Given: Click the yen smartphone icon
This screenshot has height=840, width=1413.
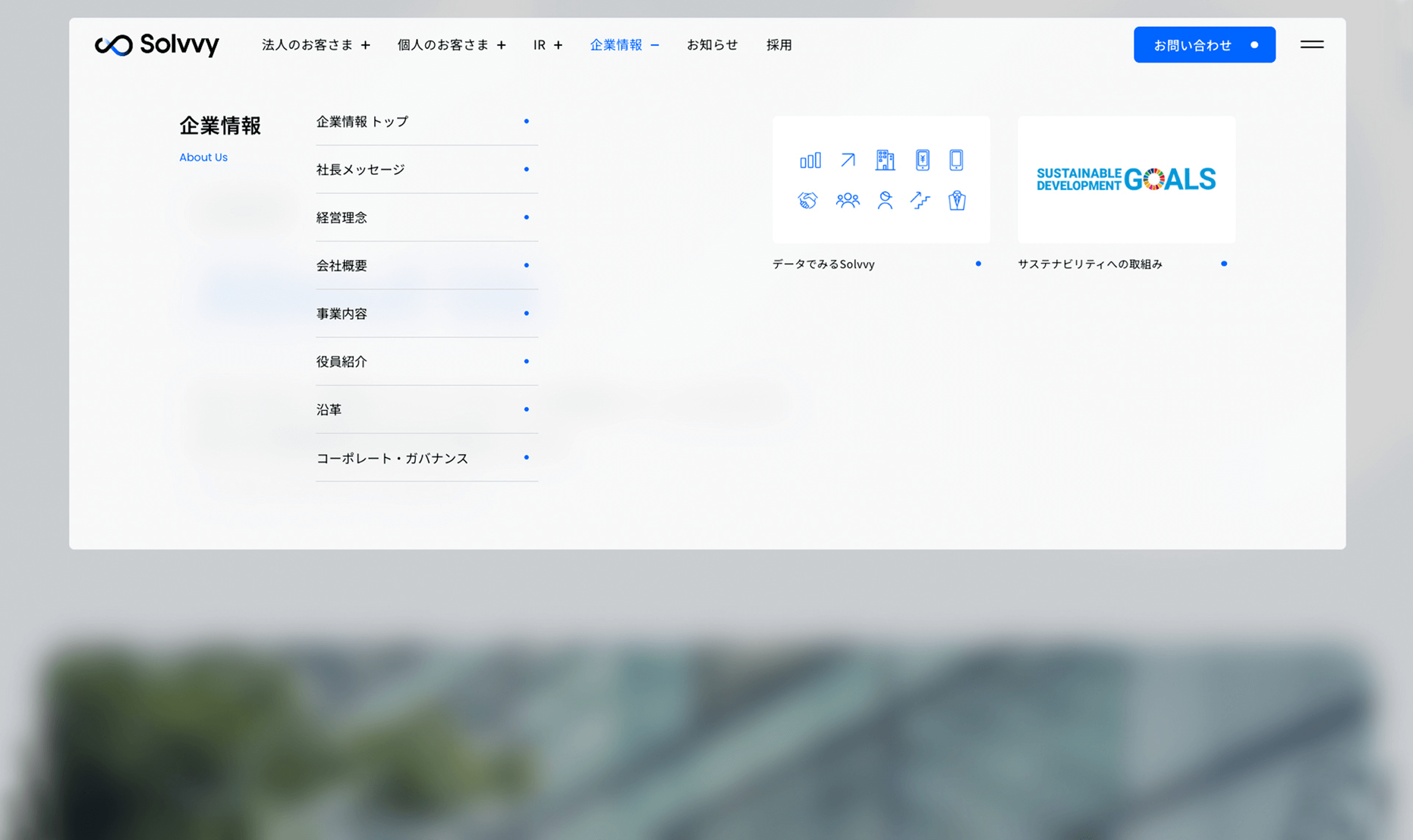Looking at the screenshot, I should 922,160.
